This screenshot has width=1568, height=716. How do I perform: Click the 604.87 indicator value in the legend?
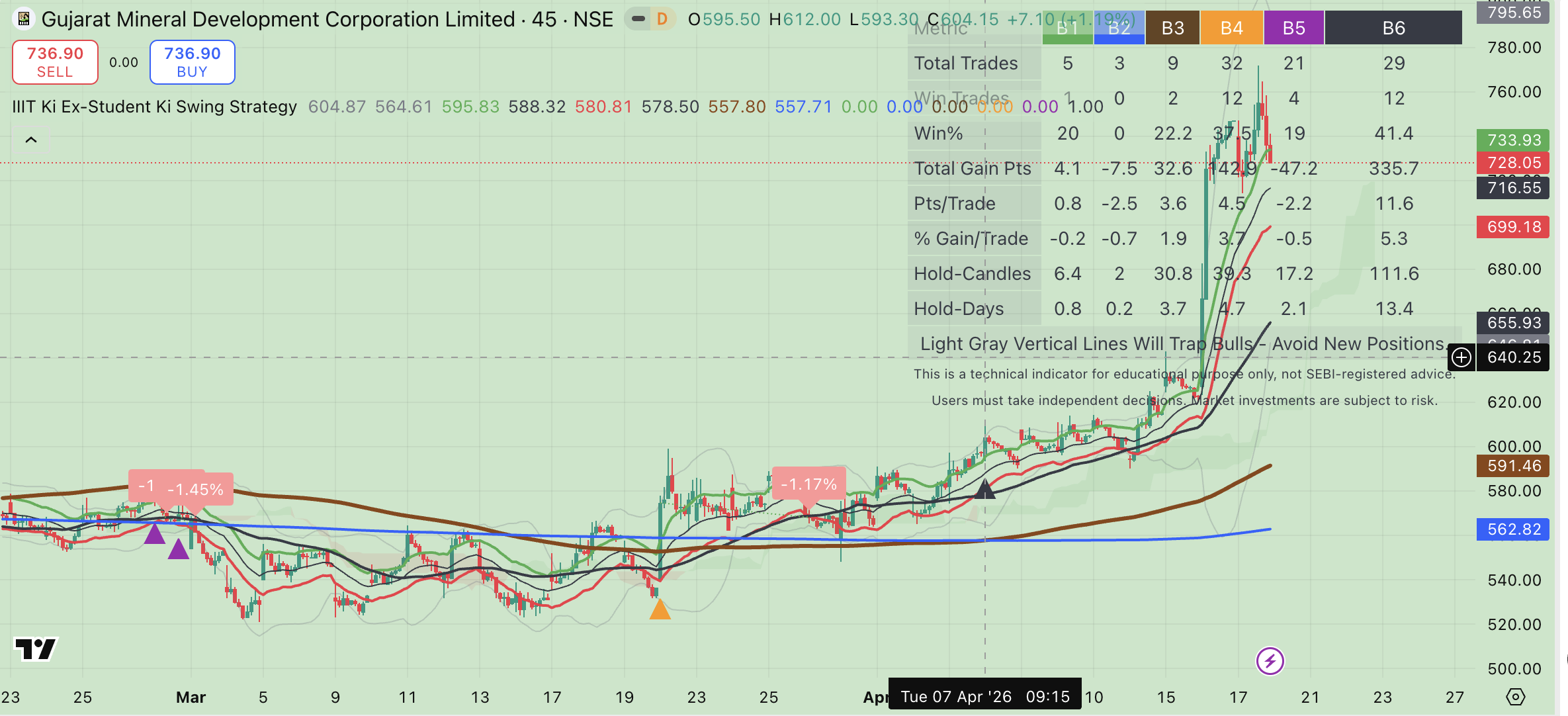337,107
